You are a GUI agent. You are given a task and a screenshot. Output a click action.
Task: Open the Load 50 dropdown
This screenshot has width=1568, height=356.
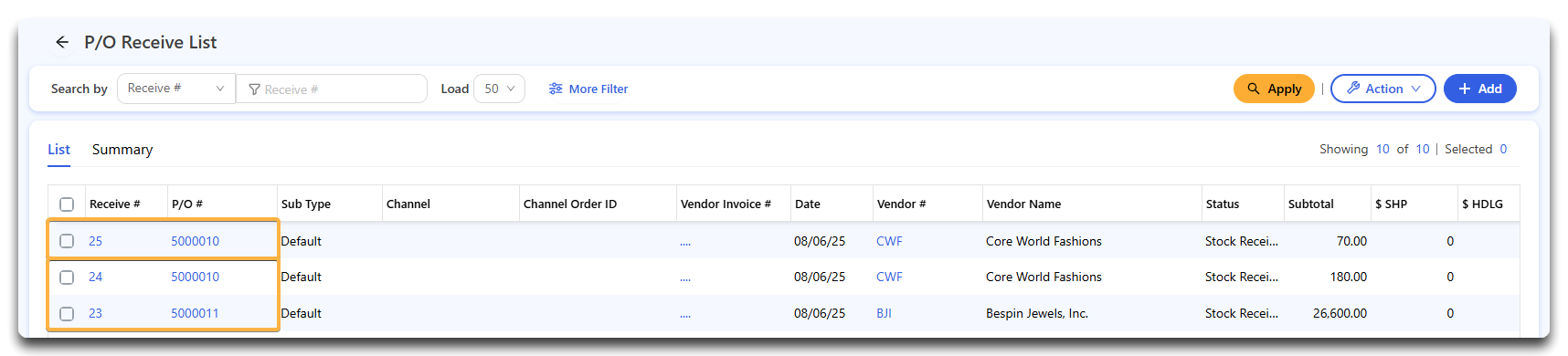pos(500,89)
